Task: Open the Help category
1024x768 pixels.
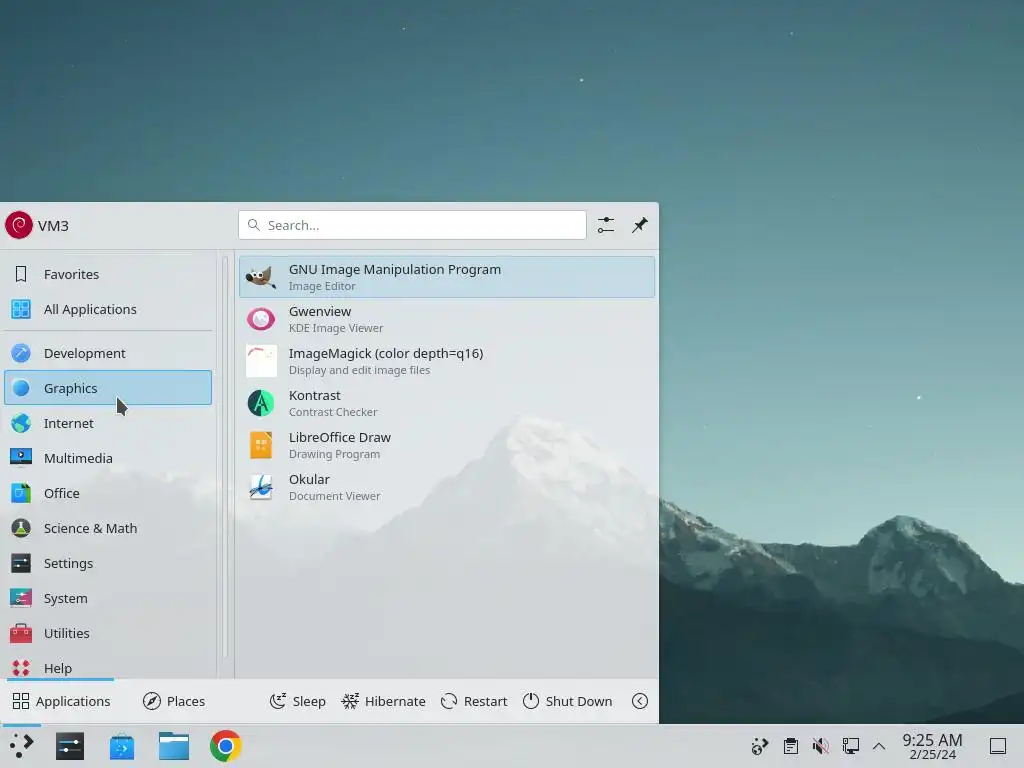Action: 108,668
